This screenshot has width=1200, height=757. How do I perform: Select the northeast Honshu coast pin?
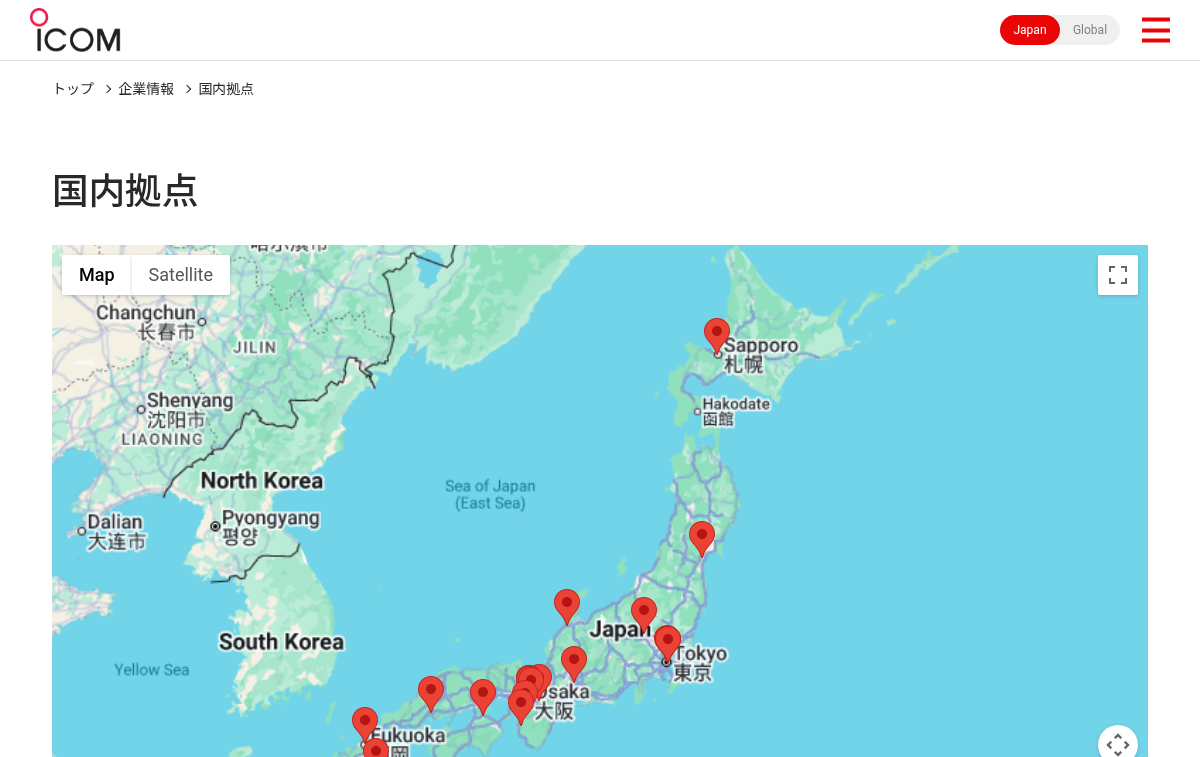702,538
